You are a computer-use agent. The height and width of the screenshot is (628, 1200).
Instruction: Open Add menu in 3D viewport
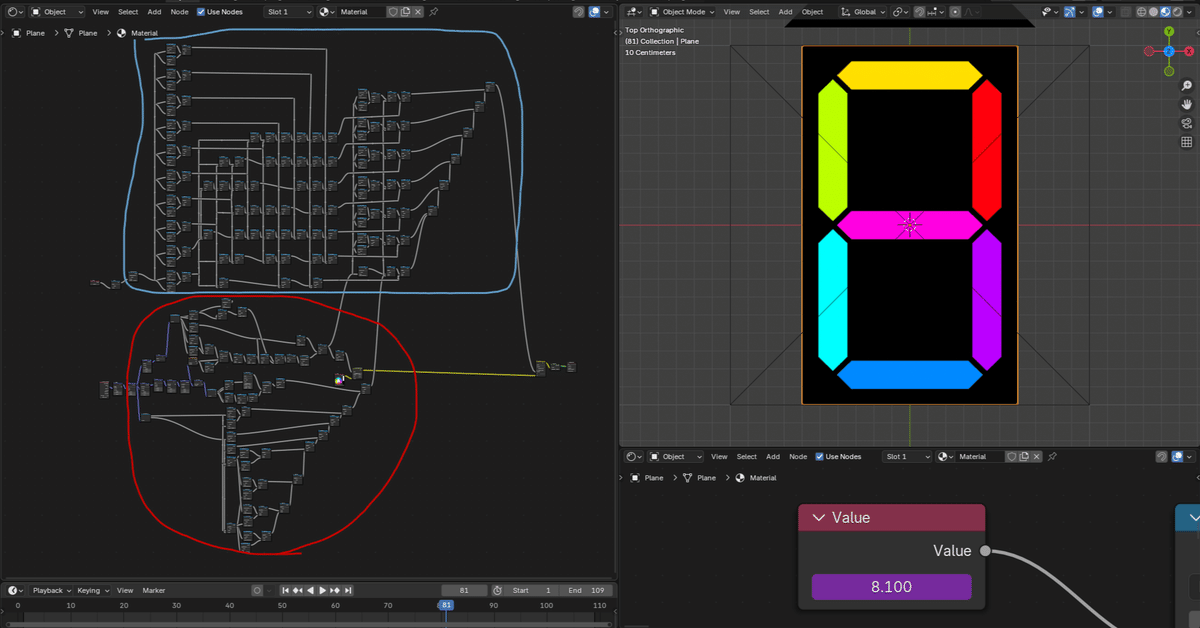point(785,12)
